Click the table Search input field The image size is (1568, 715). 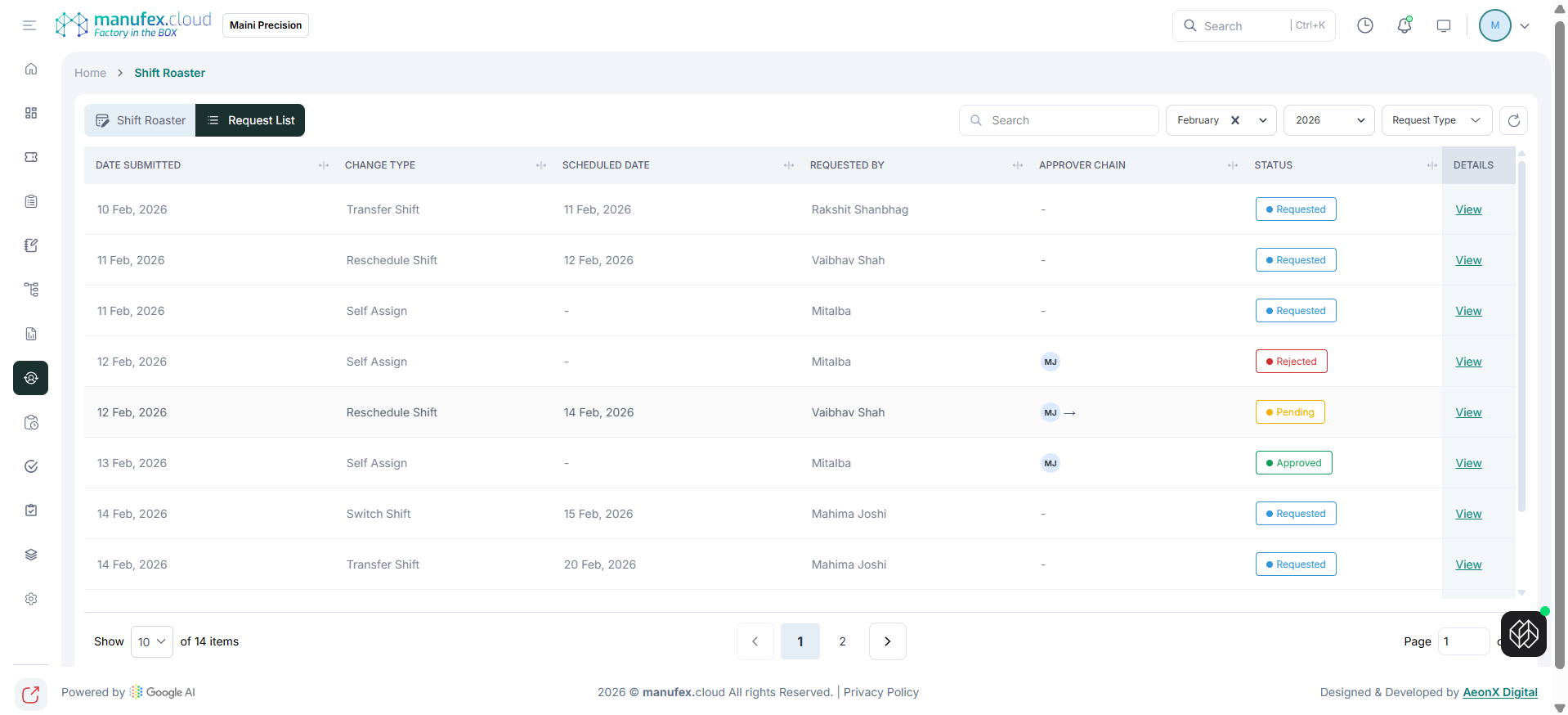(1059, 120)
